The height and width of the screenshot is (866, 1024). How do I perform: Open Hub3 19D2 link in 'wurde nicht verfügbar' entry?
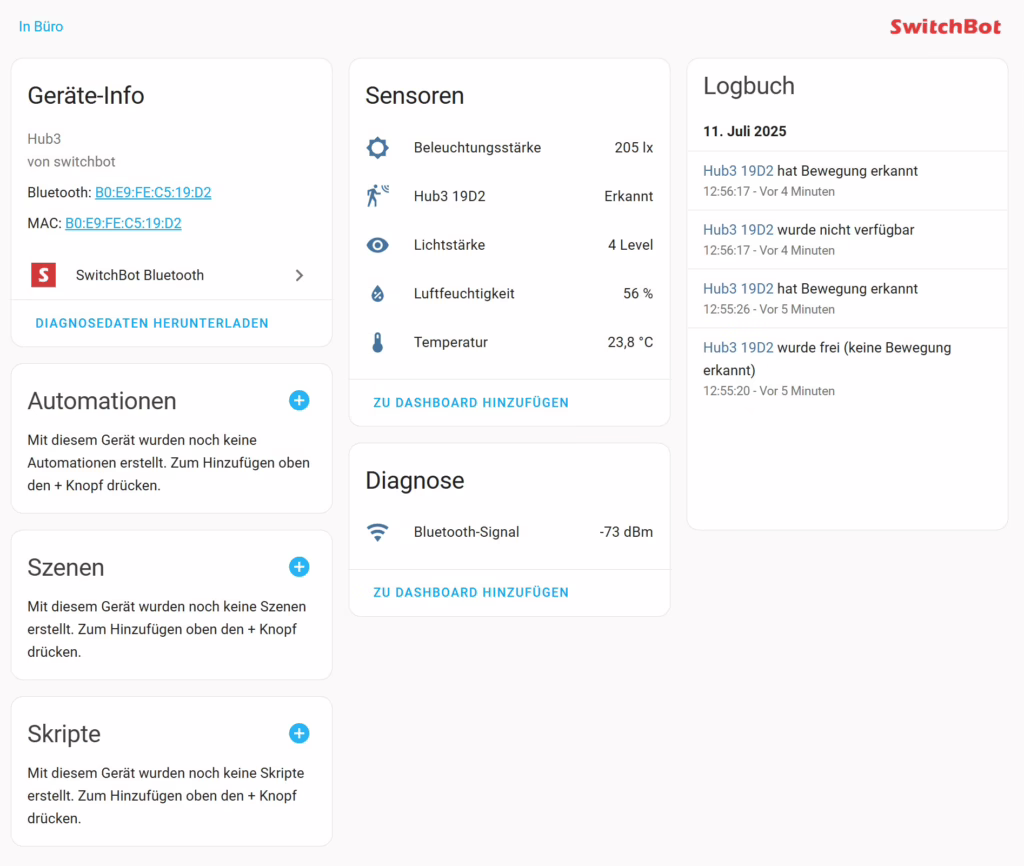738,230
